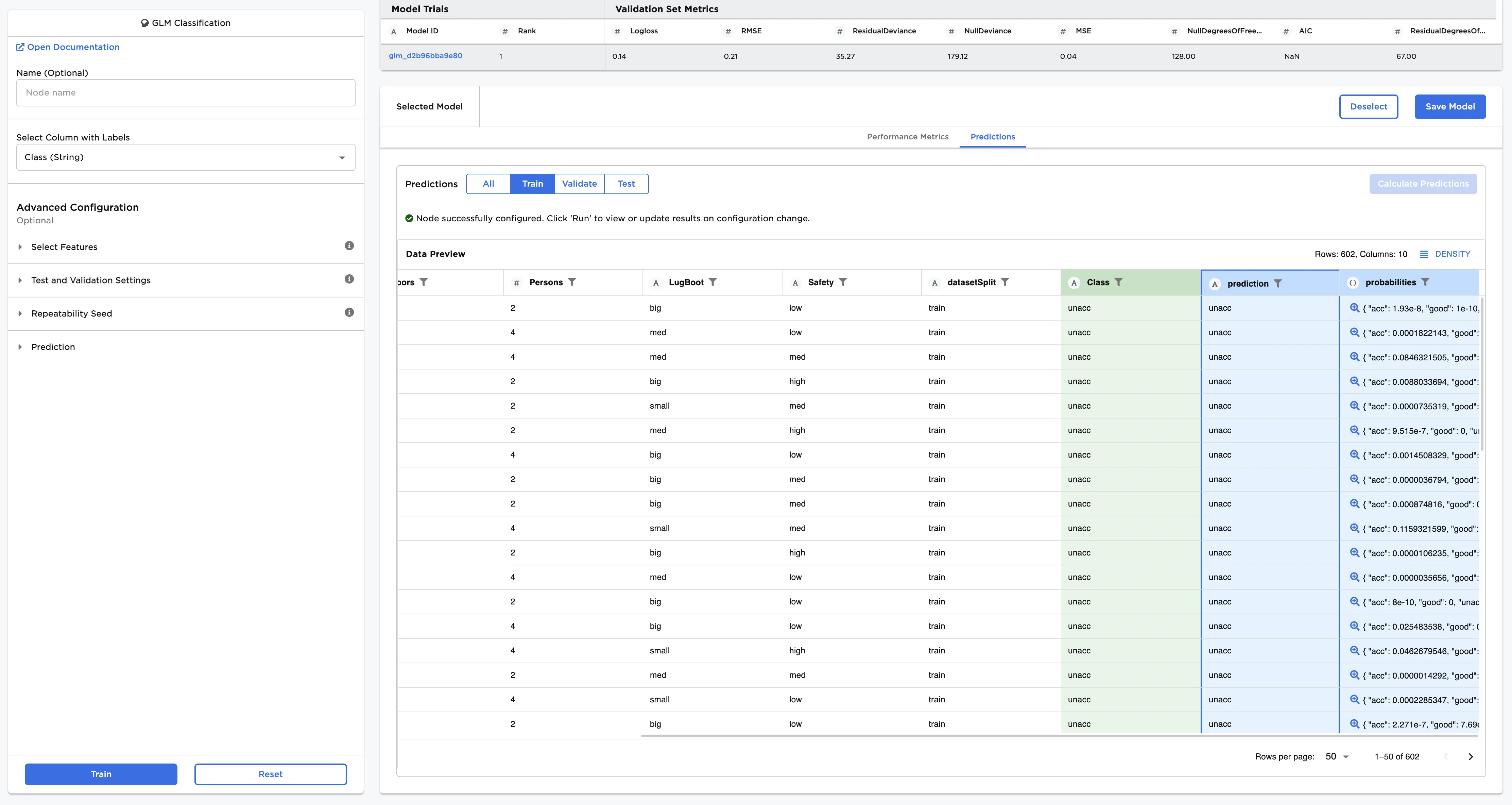Click filter icon on Safety column

click(842, 282)
